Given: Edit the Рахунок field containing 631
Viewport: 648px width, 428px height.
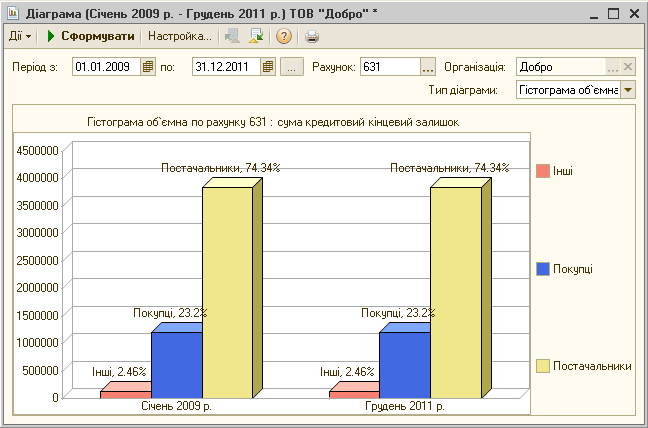Looking at the screenshot, I should coord(391,67).
